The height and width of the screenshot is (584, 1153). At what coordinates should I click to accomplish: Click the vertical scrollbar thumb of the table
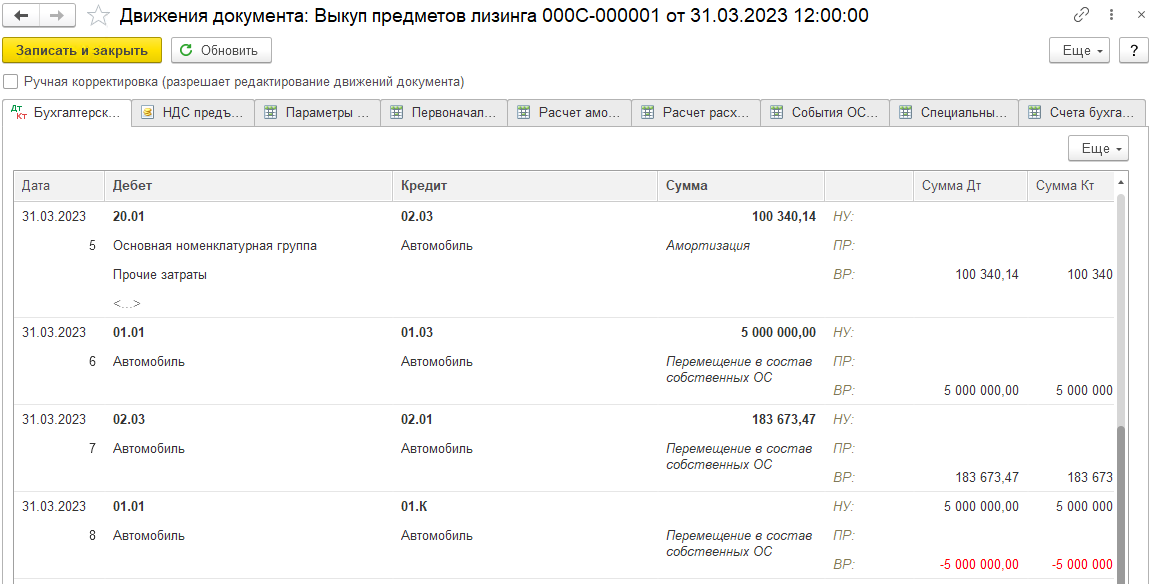pyautogui.click(x=1121, y=504)
